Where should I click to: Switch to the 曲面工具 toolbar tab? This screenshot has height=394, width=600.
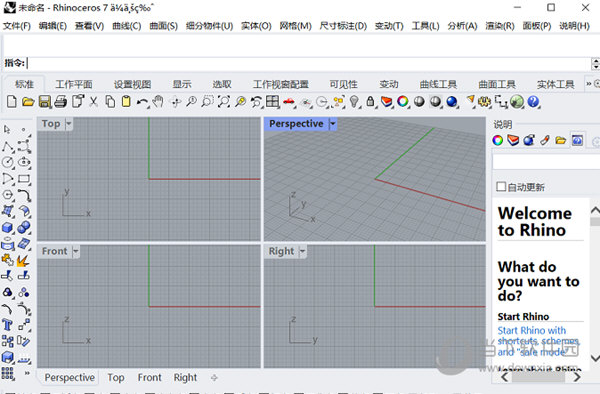pos(497,84)
